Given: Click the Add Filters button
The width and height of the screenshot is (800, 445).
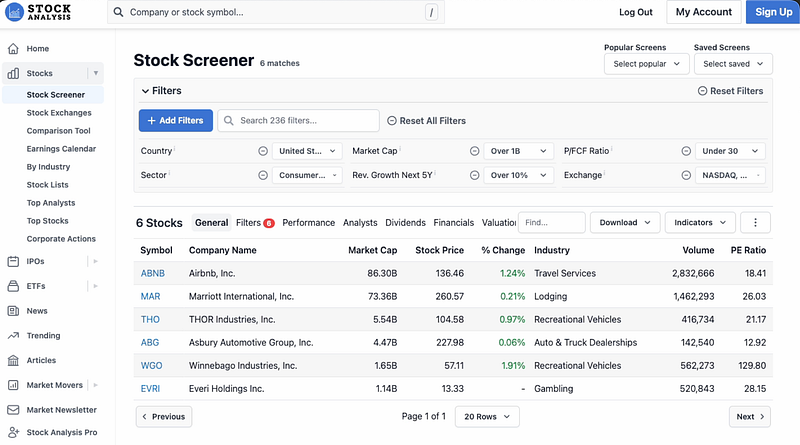Looking at the screenshot, I should (175, 120).
